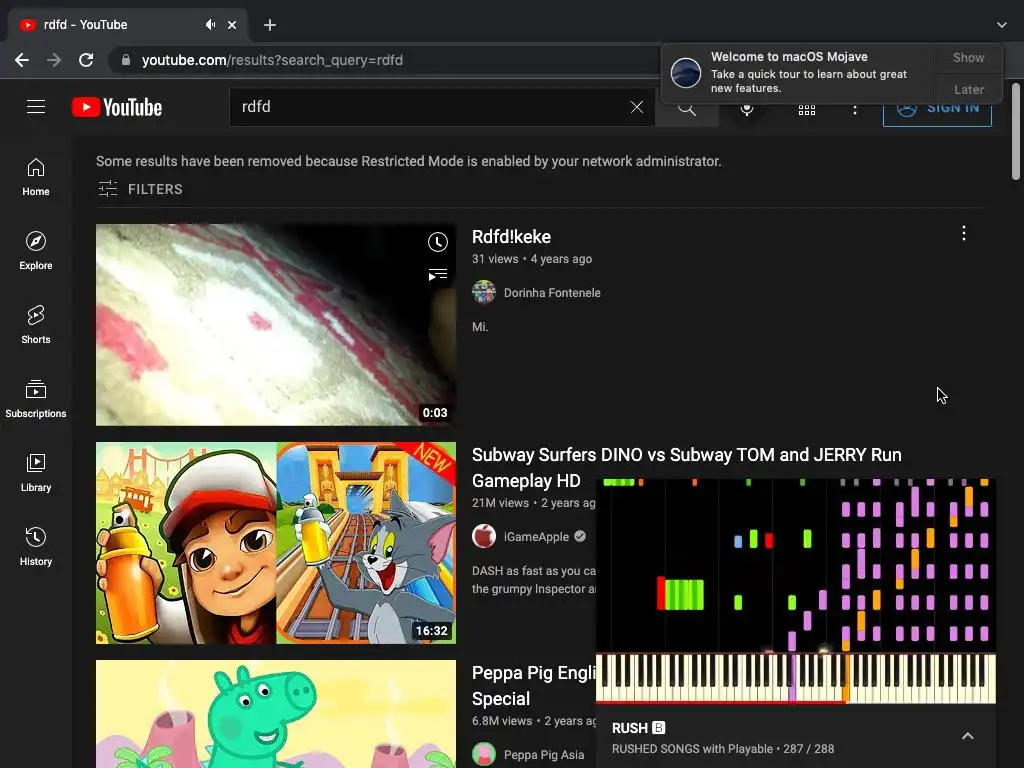Image resolution: width=1024 pixels, height=768 pixels.
Task: Open the search FILTERS panel
Action: 140,189
